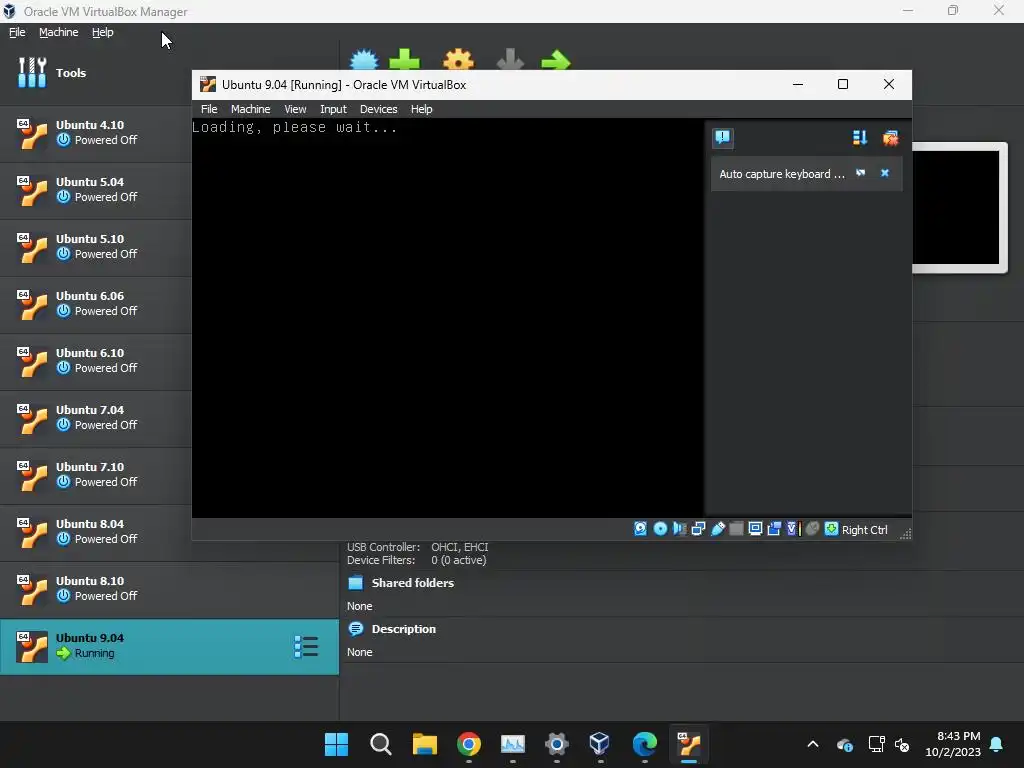Click the delete all notifications icon

coord(890,138)
